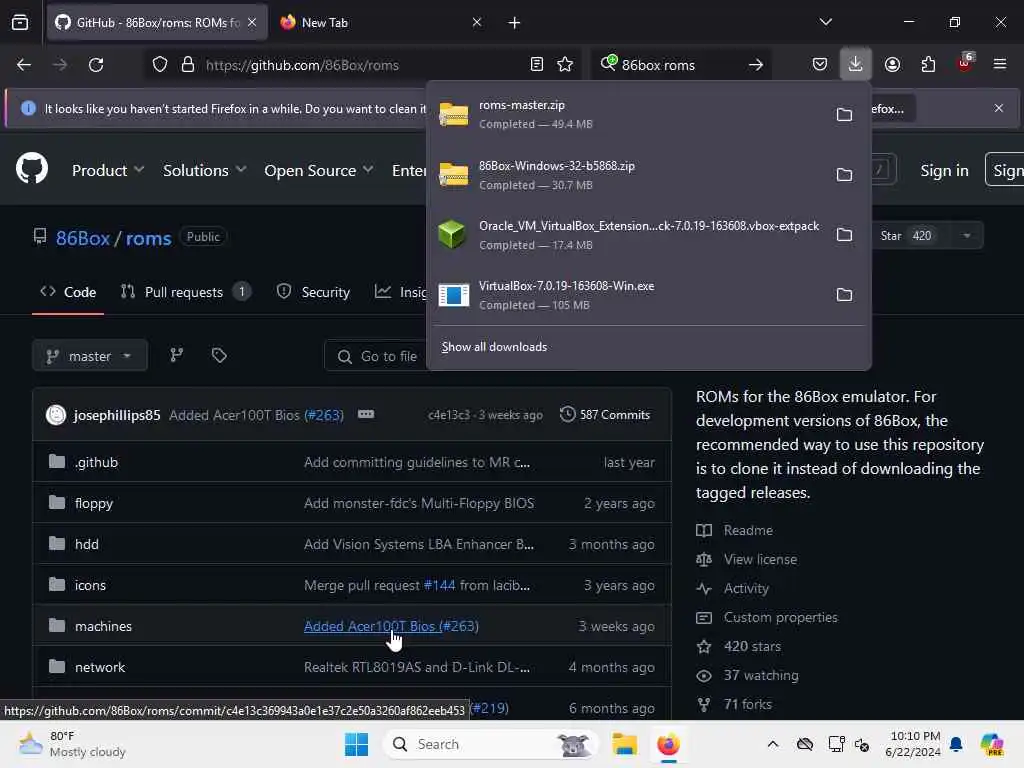
Task: Open the hdd folder
Action: (87, 544)
